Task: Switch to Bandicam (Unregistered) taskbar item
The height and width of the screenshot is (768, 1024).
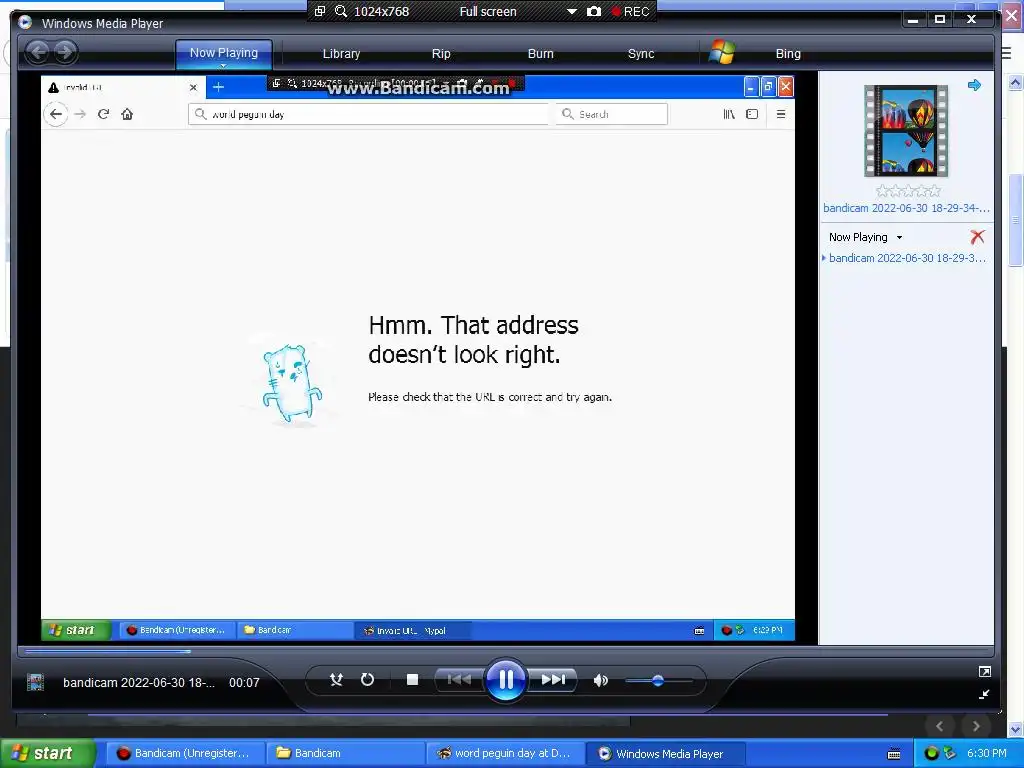Action: pyautogui.click(x=184, y=753)
